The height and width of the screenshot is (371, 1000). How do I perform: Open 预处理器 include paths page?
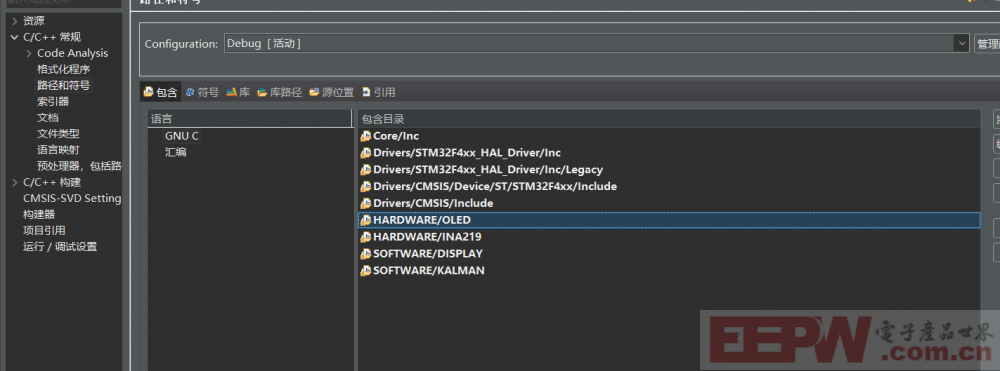(x=79, y=166)
